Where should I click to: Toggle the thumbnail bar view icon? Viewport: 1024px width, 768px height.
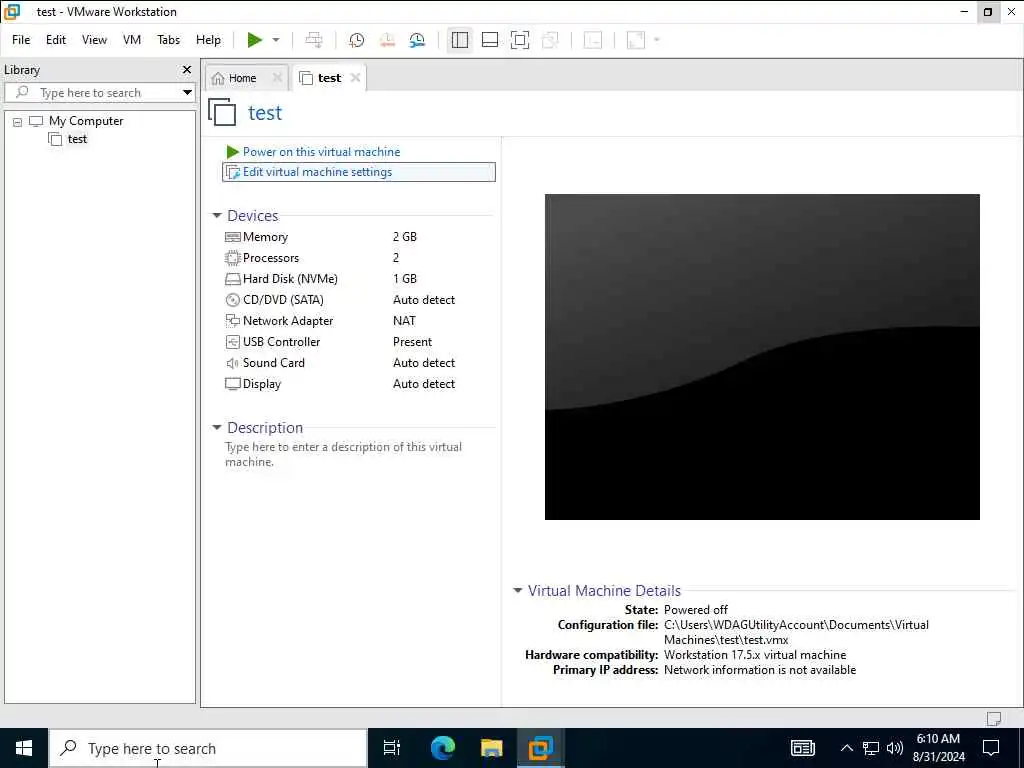[490, 40]
